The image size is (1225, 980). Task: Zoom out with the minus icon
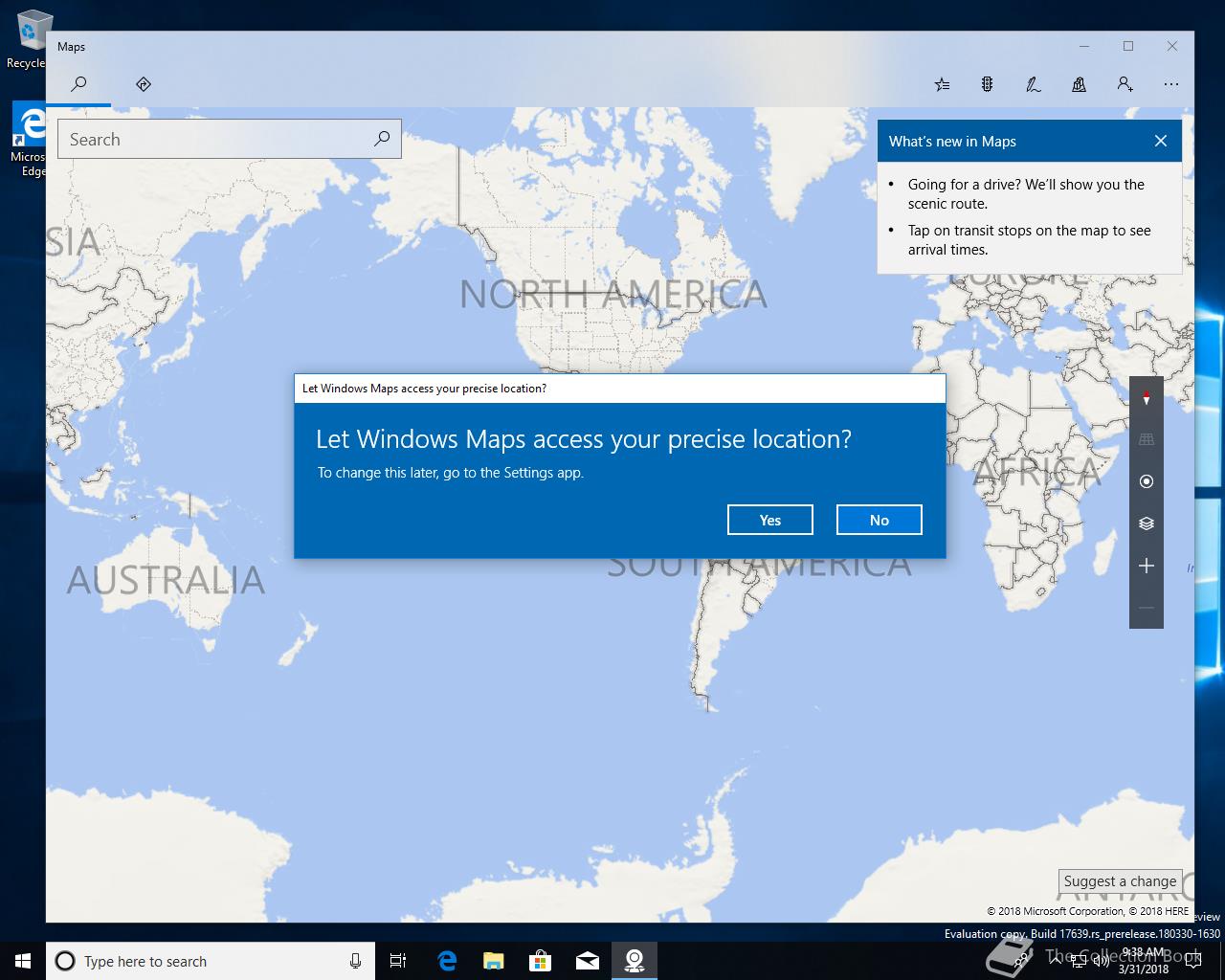pos(1147,608)
